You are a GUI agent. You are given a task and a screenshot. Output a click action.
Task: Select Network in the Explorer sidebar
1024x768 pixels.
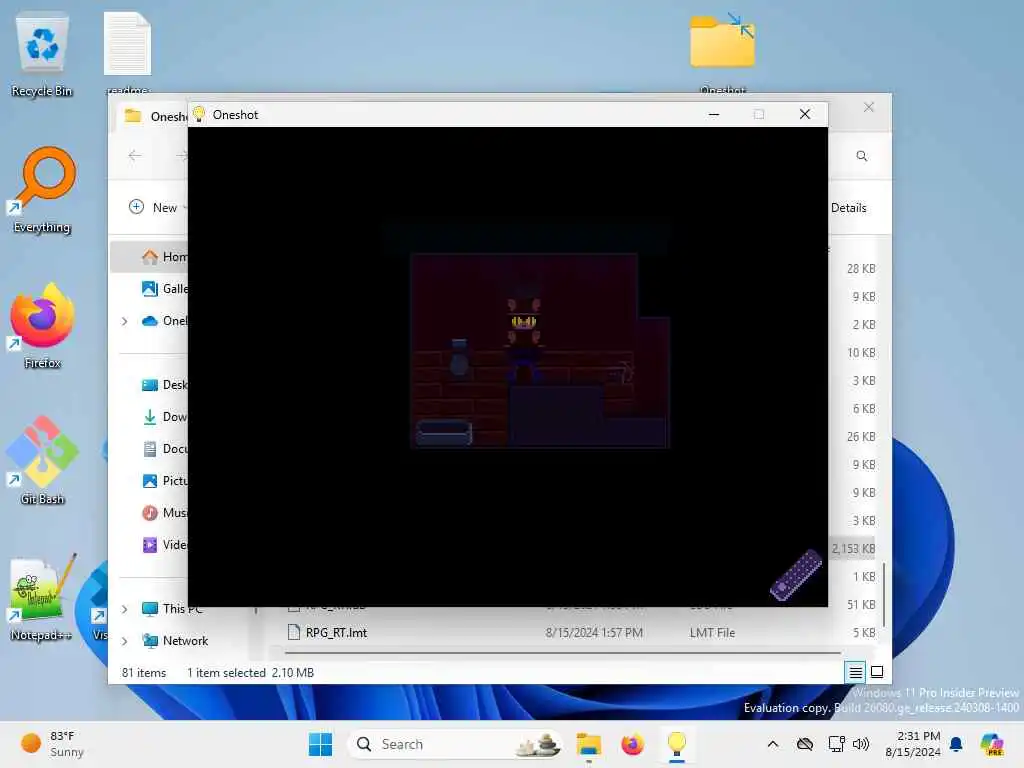pos(175,641)
